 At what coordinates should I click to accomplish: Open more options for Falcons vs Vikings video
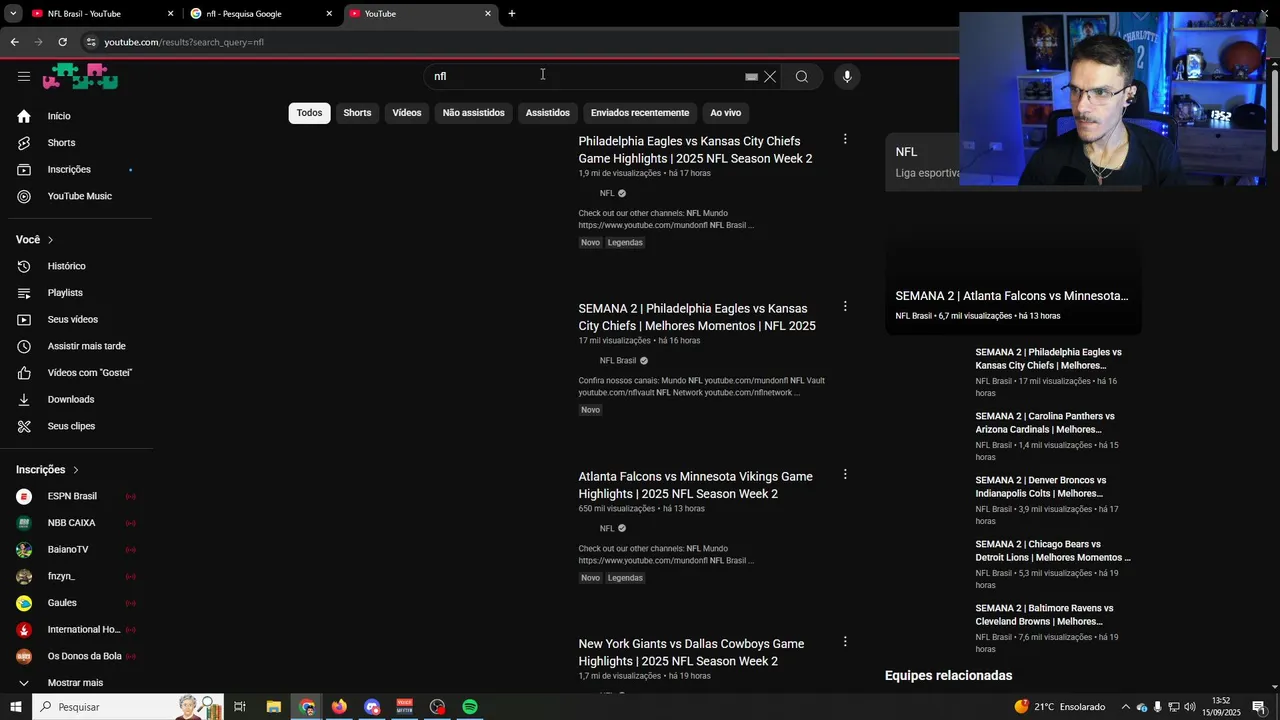point(845,474)
